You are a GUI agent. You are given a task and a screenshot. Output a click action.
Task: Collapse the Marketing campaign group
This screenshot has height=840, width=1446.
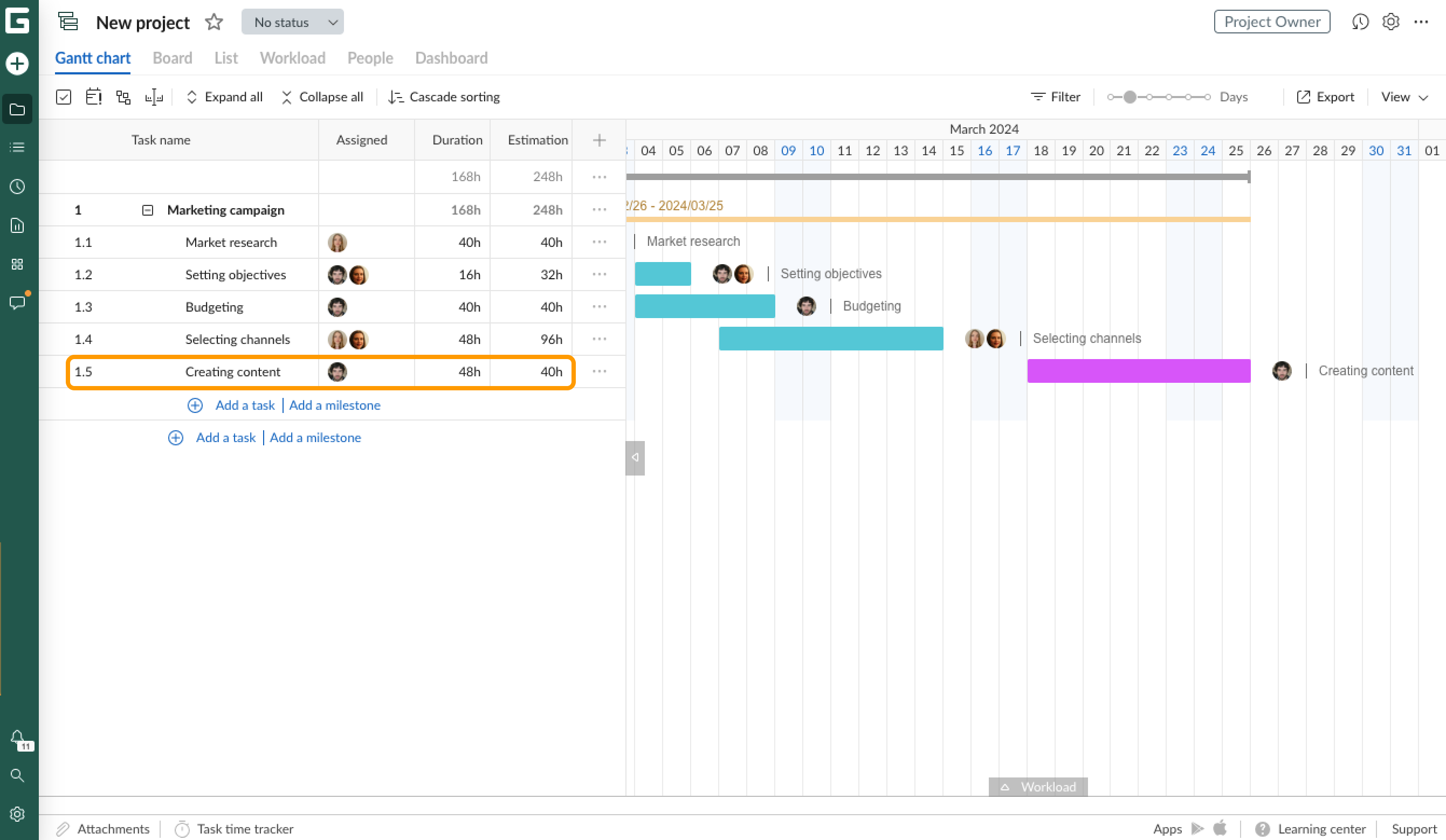tap(148, 210)
